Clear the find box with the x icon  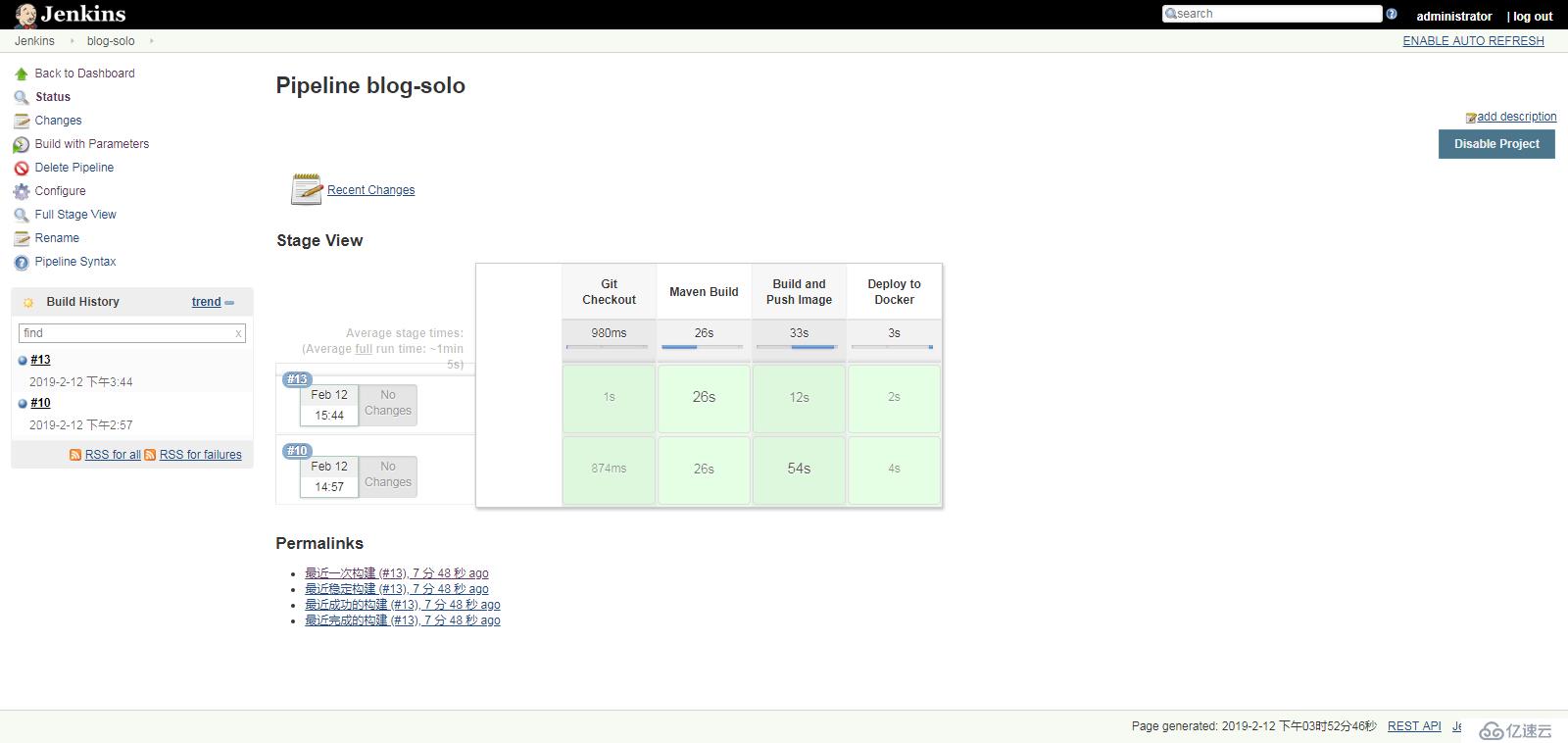click(238, 333)
